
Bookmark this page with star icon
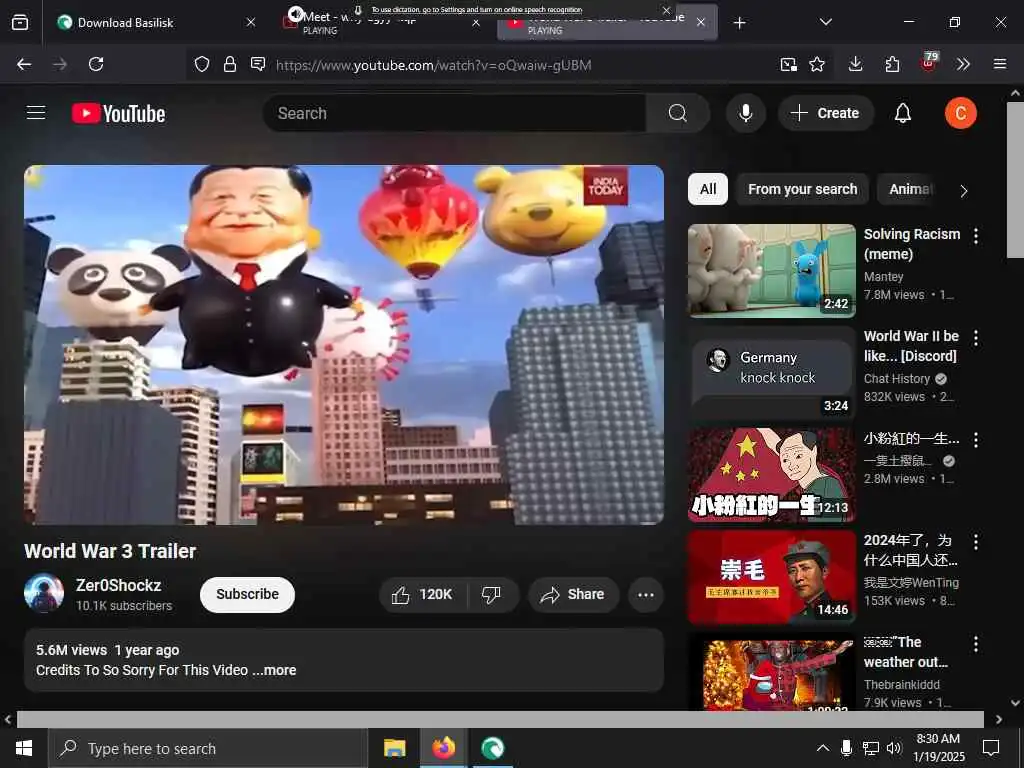click(817, 64)
